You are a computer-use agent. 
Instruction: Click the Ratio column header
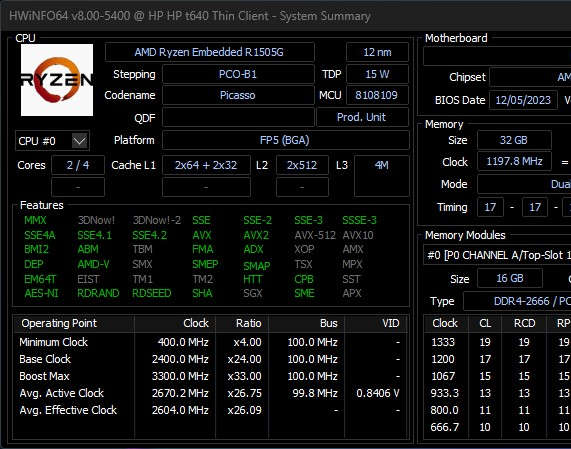point(242,323)
